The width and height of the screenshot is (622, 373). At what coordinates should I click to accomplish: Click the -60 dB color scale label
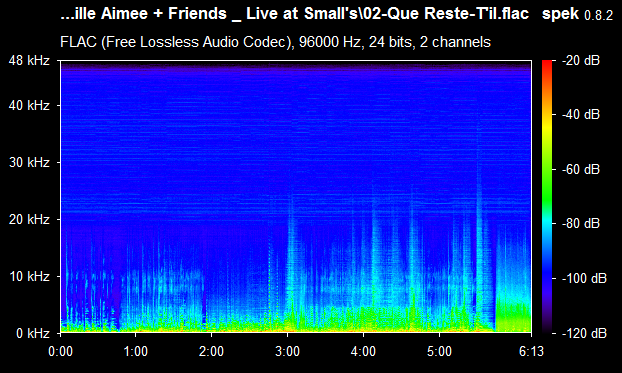point(581,169)
